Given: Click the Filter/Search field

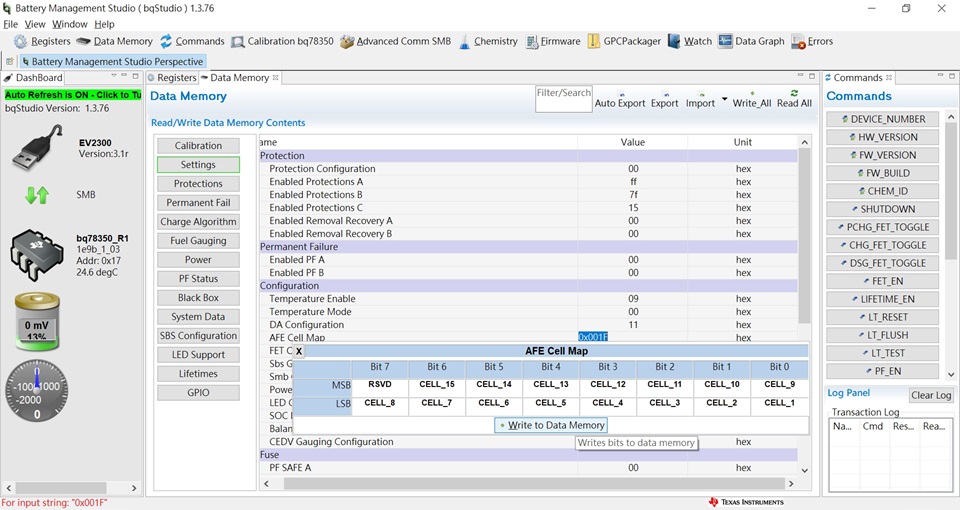Looking at the screenshot, I should point(563,99).
